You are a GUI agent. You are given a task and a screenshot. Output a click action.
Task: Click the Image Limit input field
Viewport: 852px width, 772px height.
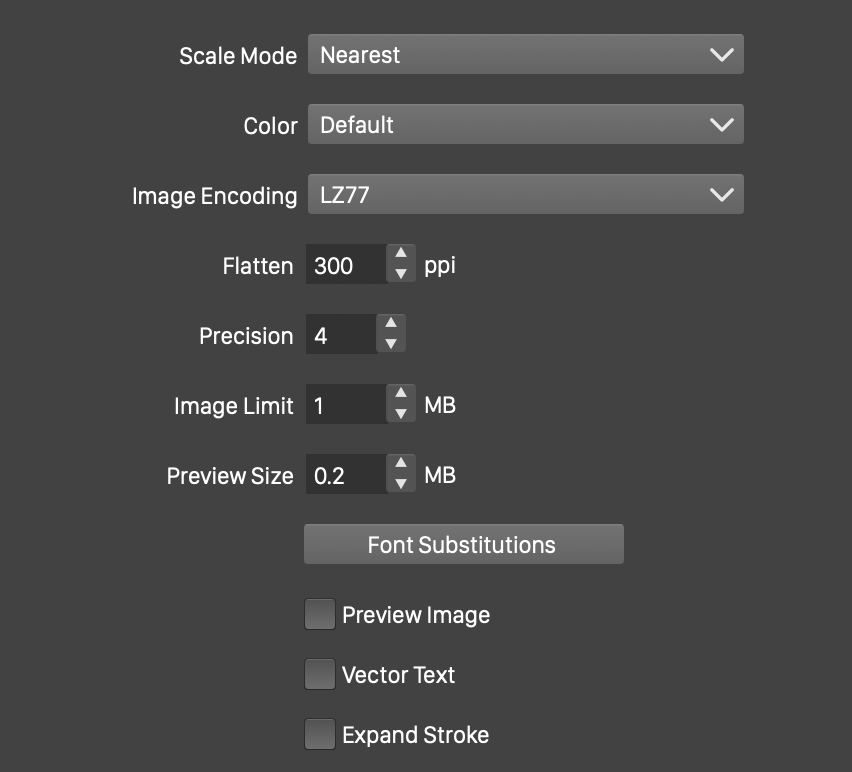click(345, 406)
